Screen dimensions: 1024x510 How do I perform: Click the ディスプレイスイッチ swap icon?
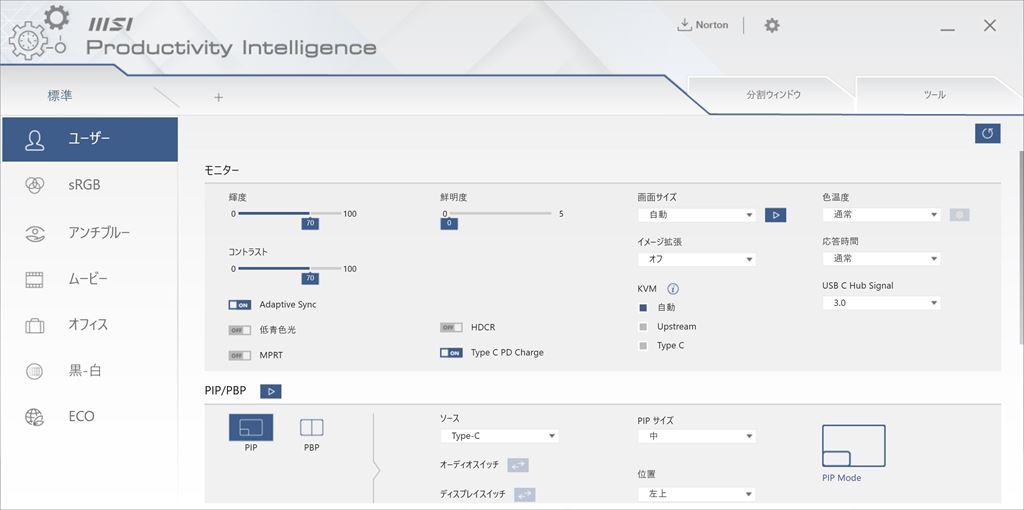coord(524,495)
